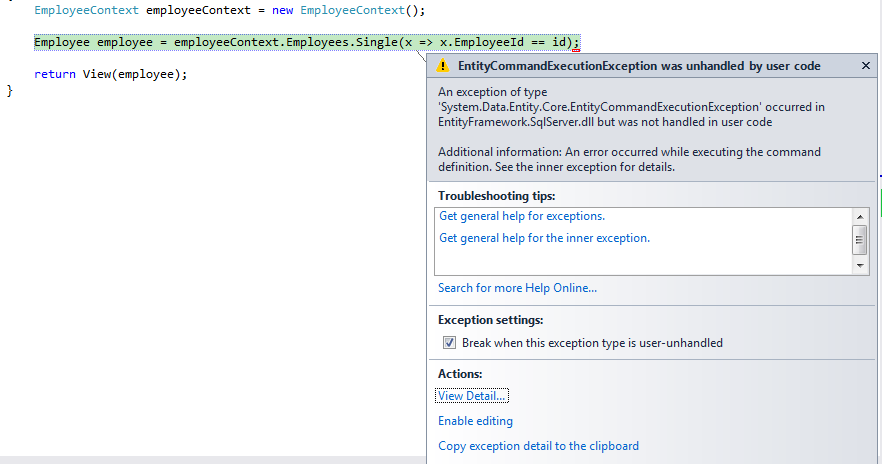Copy exception detail to the clipboard
This screenshot has height=464, width=882.
point(538,446)
